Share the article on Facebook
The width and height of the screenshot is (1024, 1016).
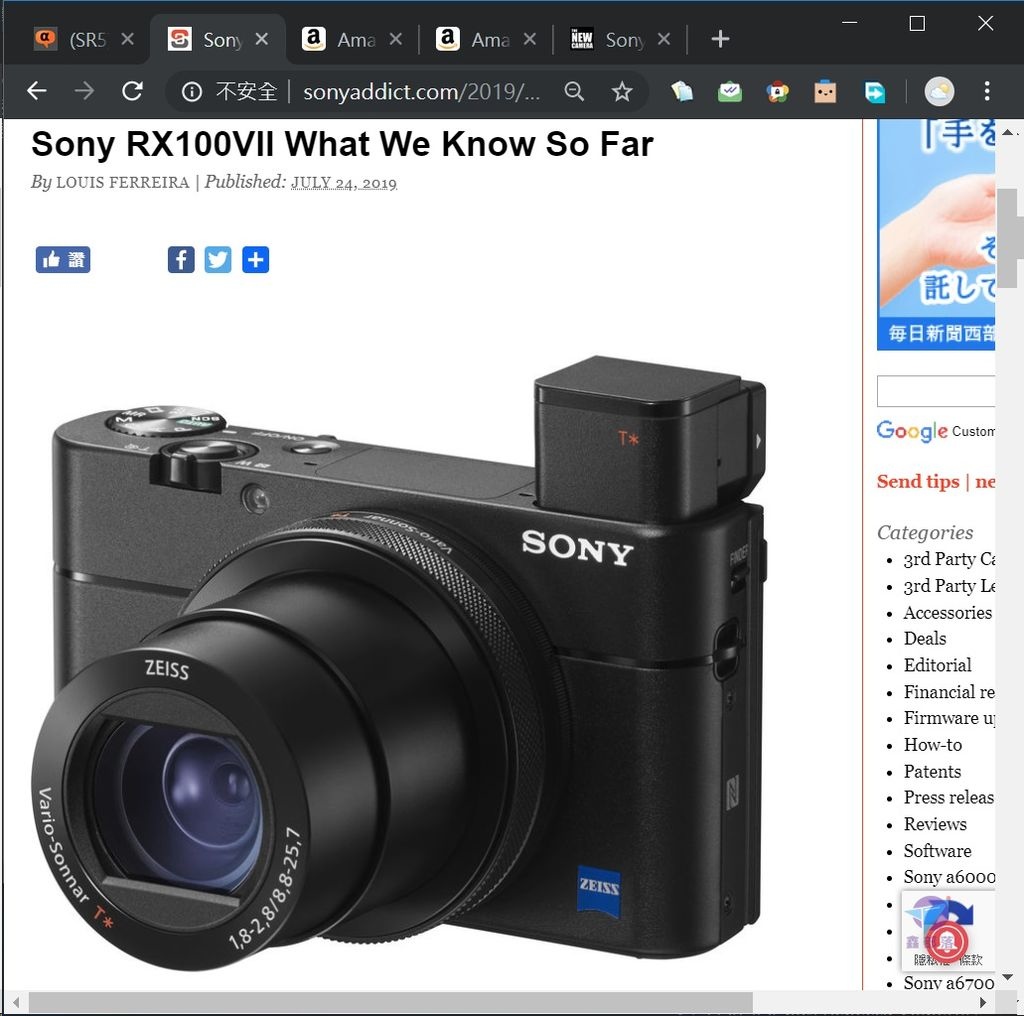click(x=181, y=259)
